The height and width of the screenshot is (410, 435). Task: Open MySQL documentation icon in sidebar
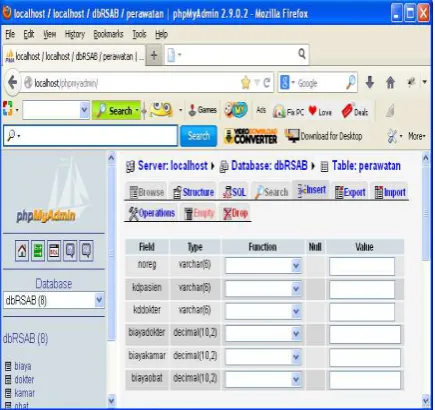[86, 250]
